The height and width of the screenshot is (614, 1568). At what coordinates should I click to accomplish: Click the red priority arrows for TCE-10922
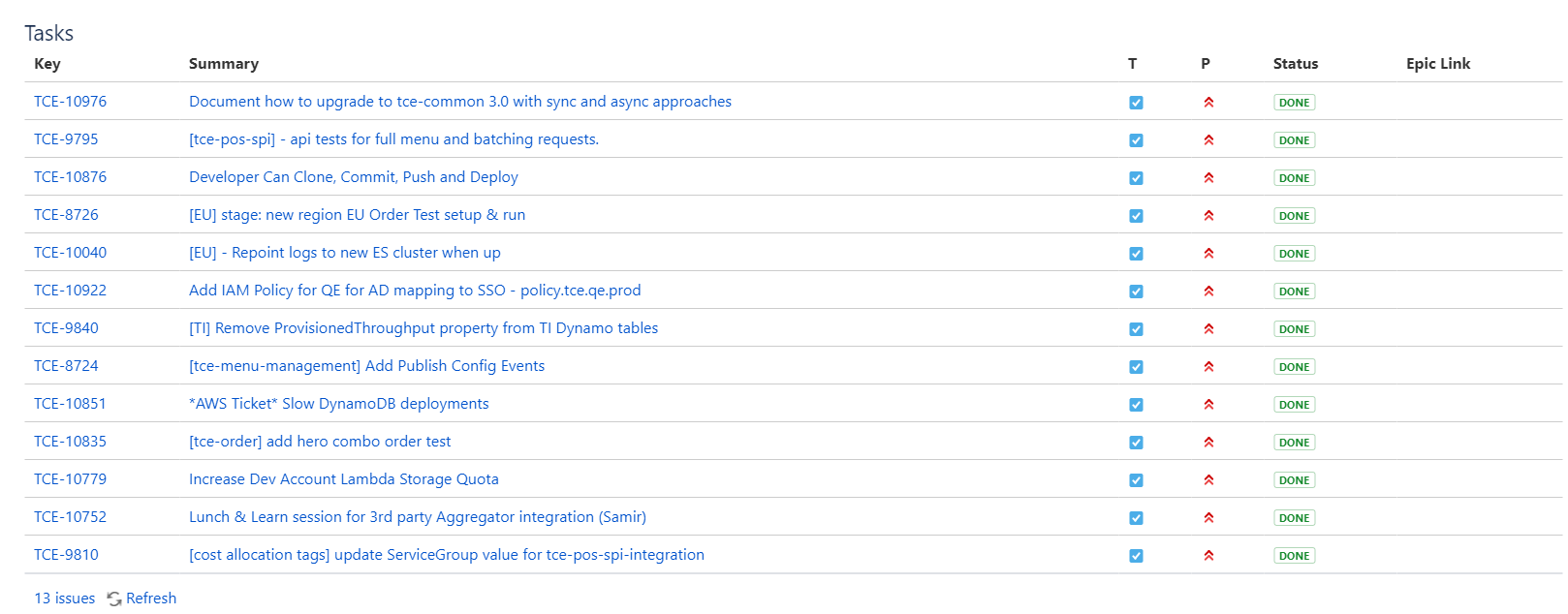1208,292
